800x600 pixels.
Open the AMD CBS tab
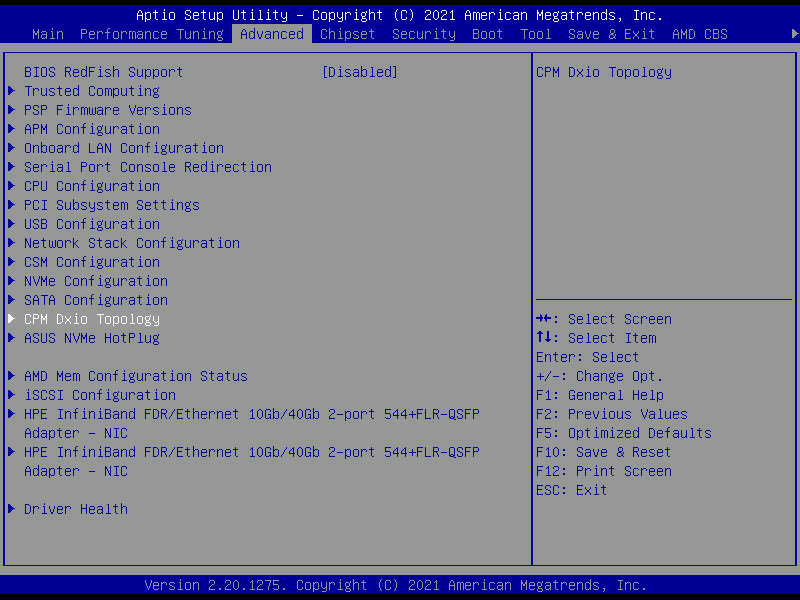pos(700,34)
